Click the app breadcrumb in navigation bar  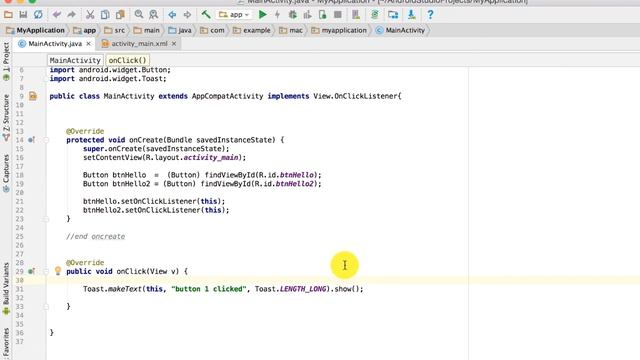coord(85,30)
